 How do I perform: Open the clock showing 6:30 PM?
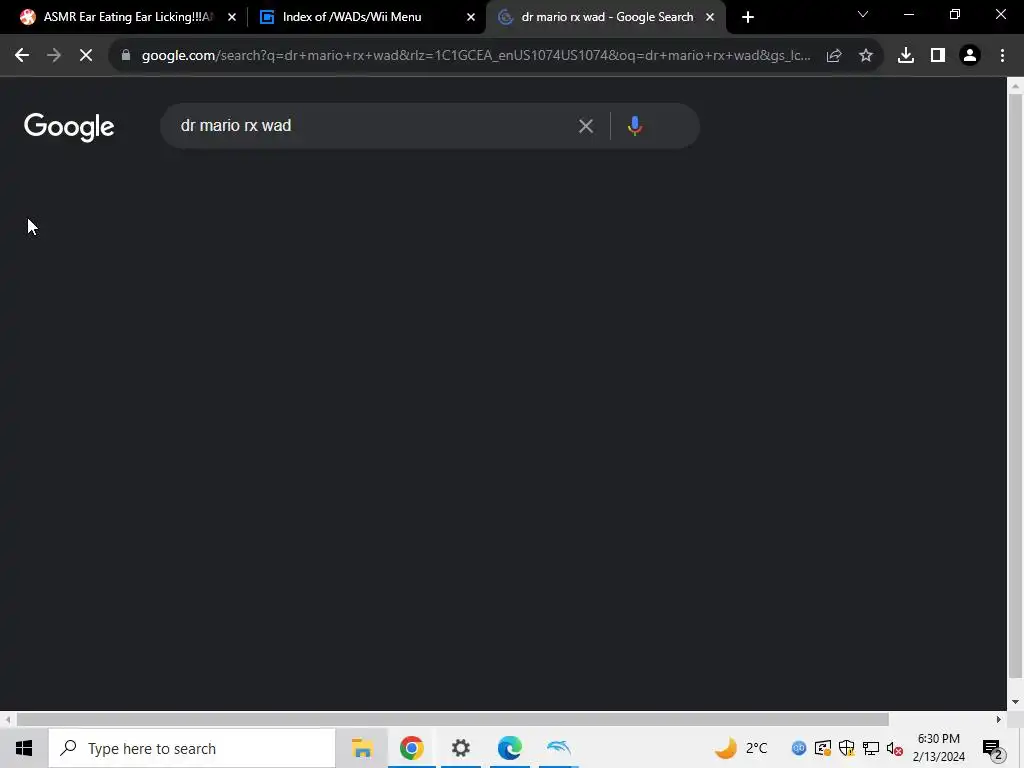(x=938, y=748)
